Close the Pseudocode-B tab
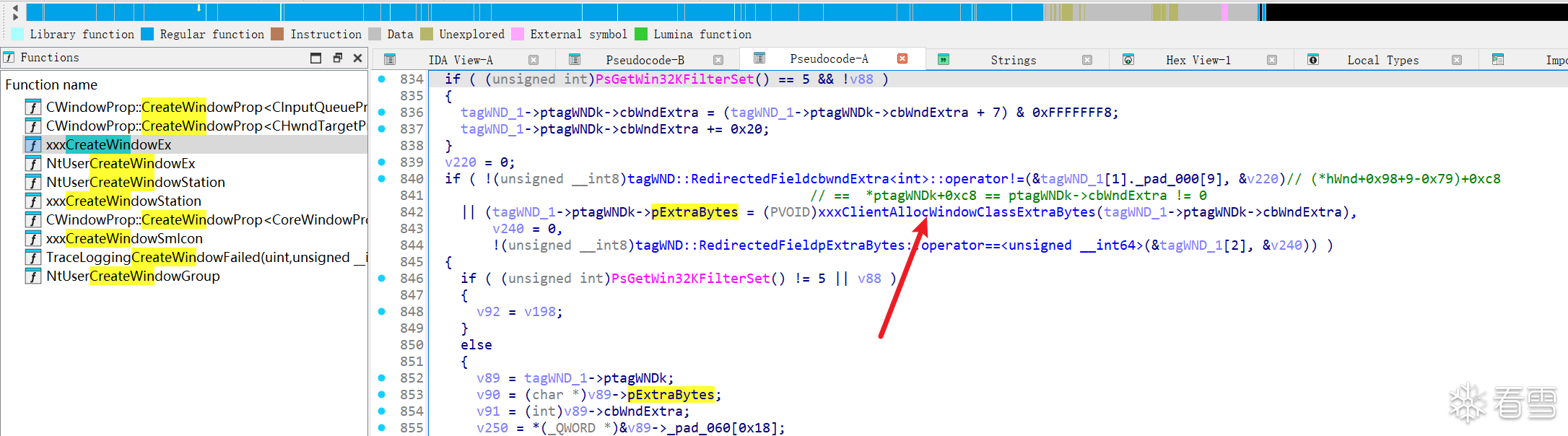The image size is (1568, 436). [718, 60]
